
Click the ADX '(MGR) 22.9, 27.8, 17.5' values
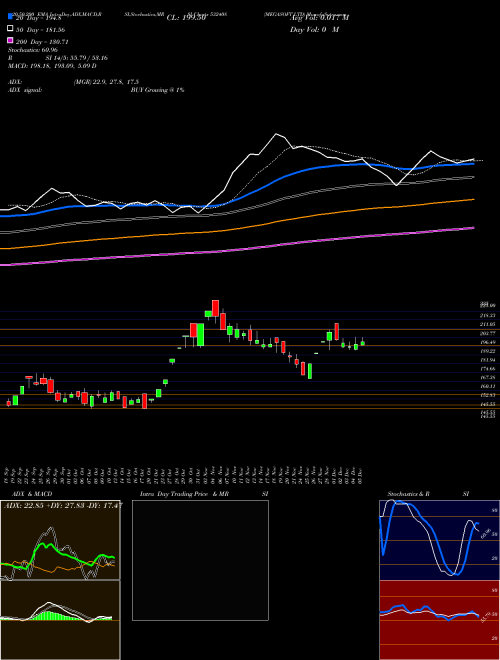106,82
